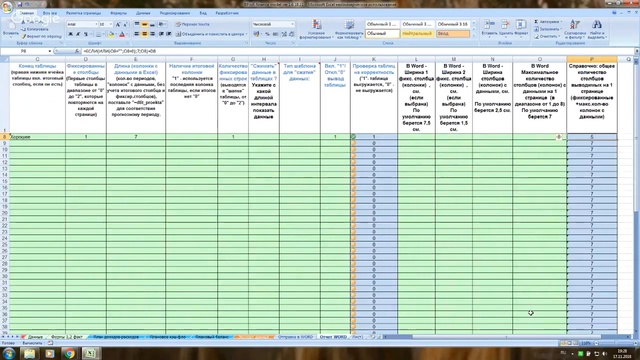Align cell text to the top
This screenshot has width=640, height=360.
click(x=137, y=24)
